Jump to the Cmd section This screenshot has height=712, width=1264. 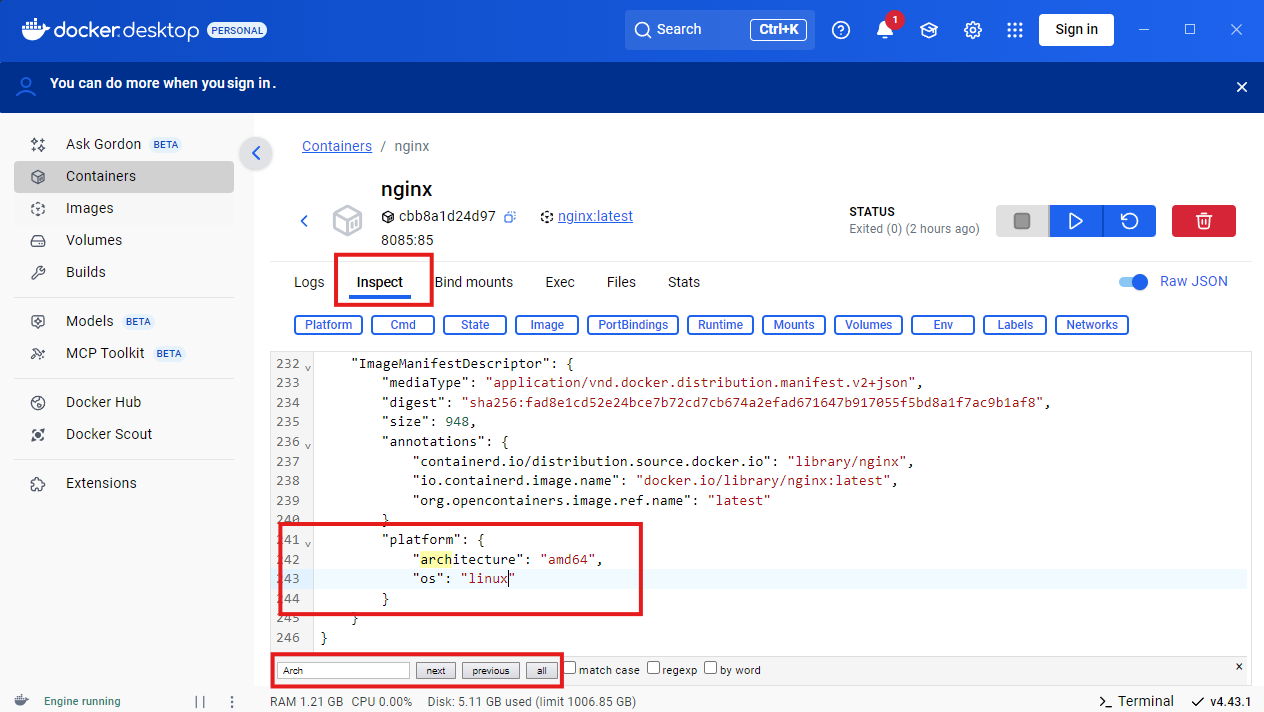point(403,325)
